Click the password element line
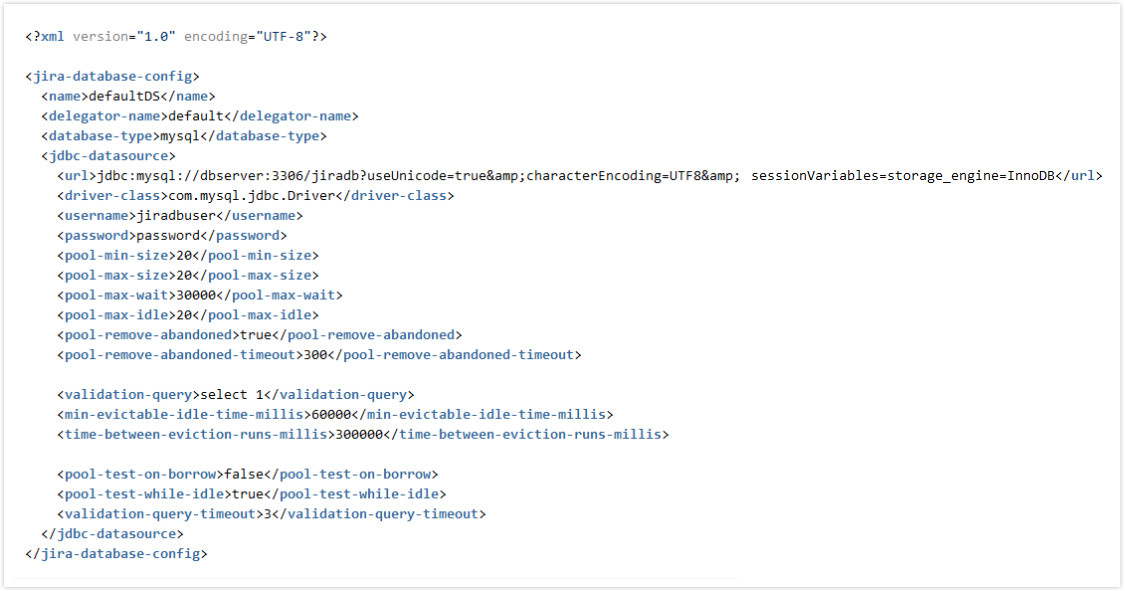1125x591 pixels. click(x=172, y=235)
